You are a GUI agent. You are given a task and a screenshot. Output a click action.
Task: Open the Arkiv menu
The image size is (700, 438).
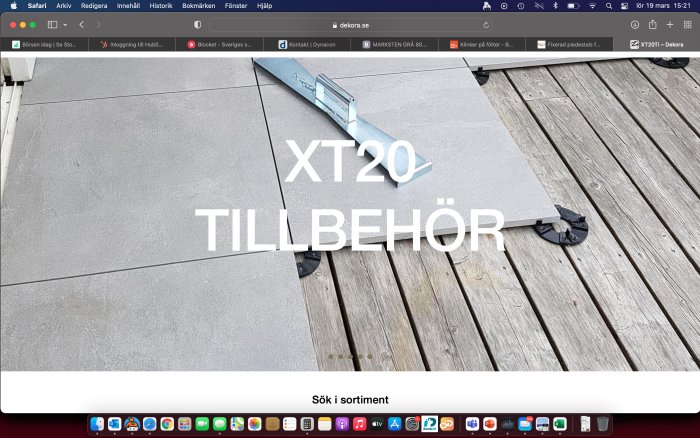[64, 6]
